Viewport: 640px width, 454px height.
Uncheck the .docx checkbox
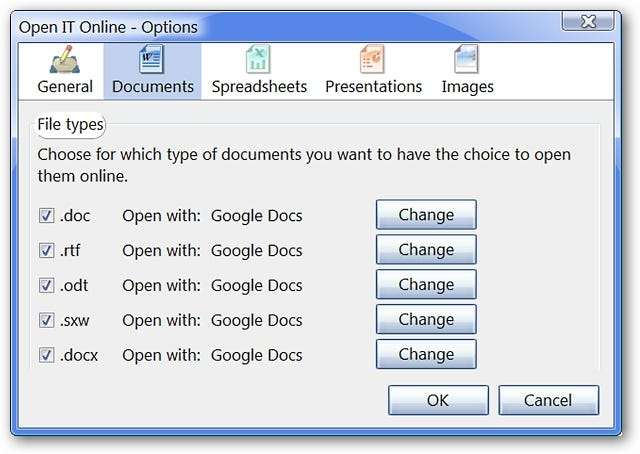coord(46,355)
